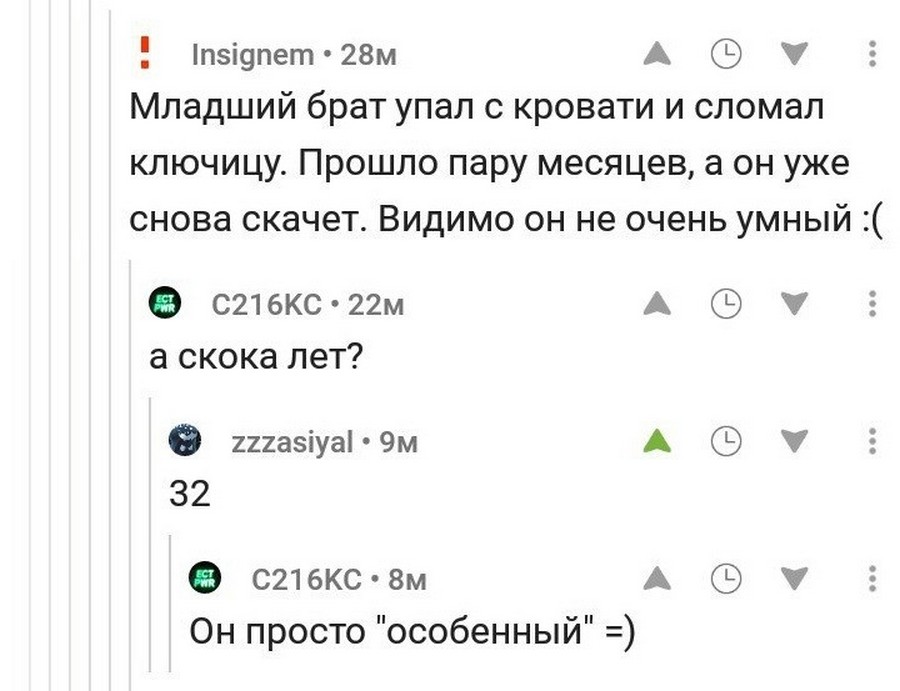Upvote C216KC's comment asking about age
The image size is (900, 691).
tap(657, 303)
